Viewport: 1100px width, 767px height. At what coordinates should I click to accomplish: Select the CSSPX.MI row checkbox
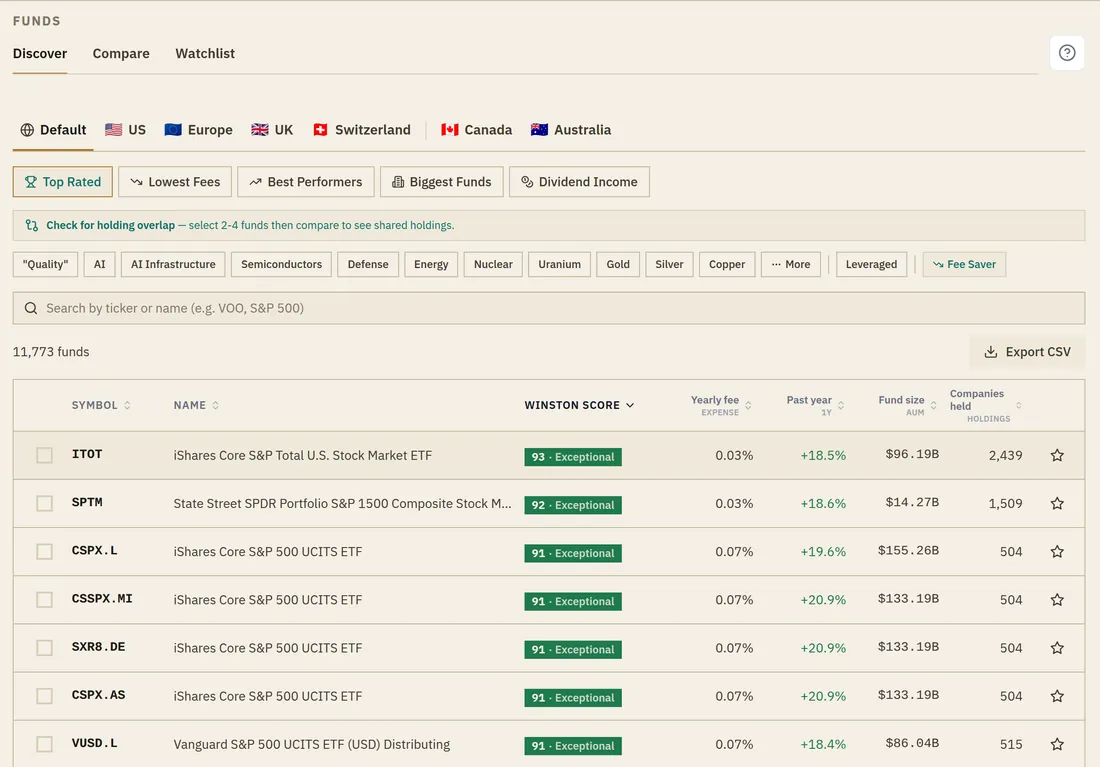coord(44,600)
